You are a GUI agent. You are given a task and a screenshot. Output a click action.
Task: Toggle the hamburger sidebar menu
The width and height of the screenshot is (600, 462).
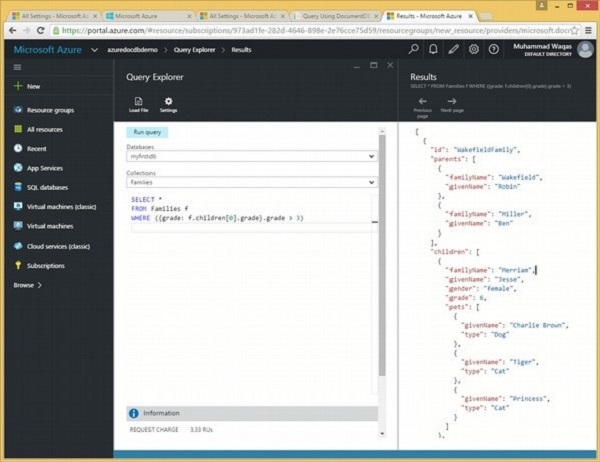[17, 67]
